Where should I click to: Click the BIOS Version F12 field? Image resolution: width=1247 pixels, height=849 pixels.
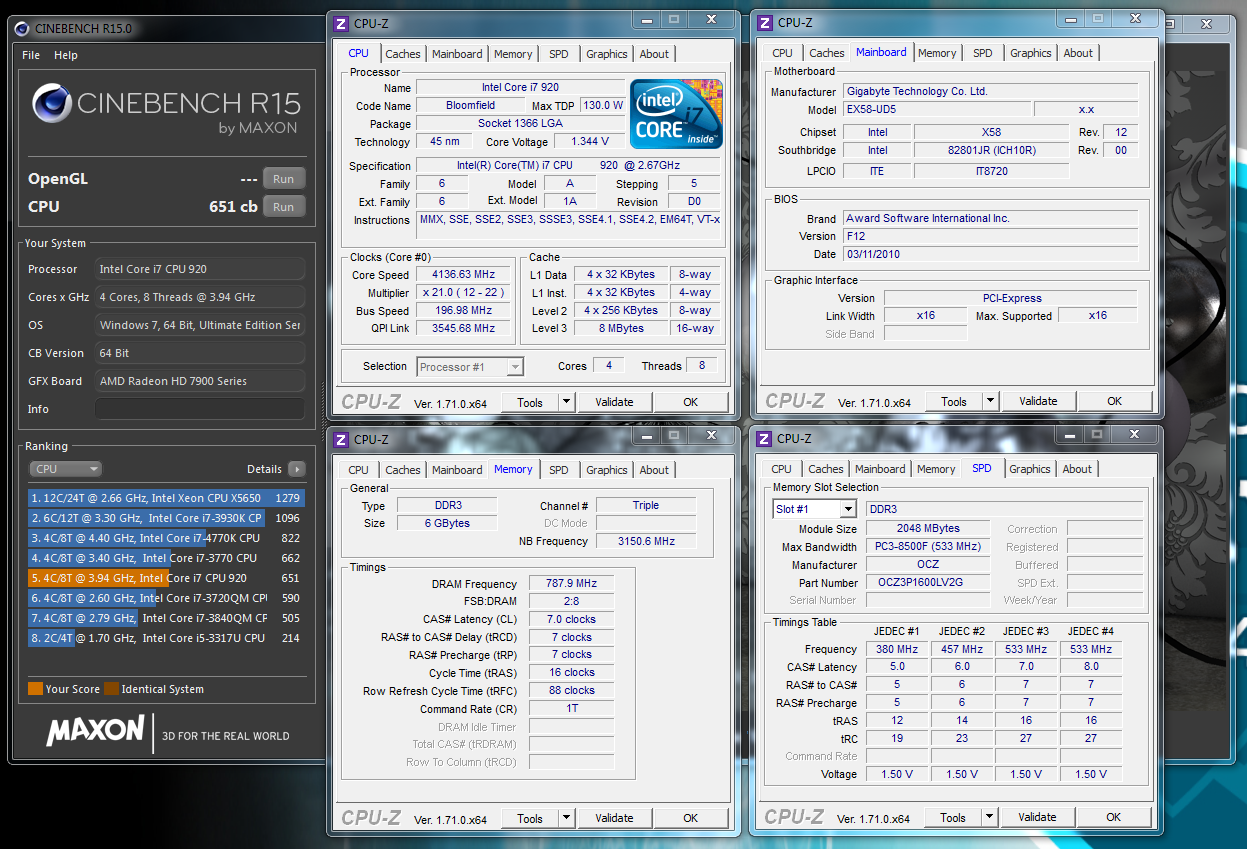tap(990, 236)
